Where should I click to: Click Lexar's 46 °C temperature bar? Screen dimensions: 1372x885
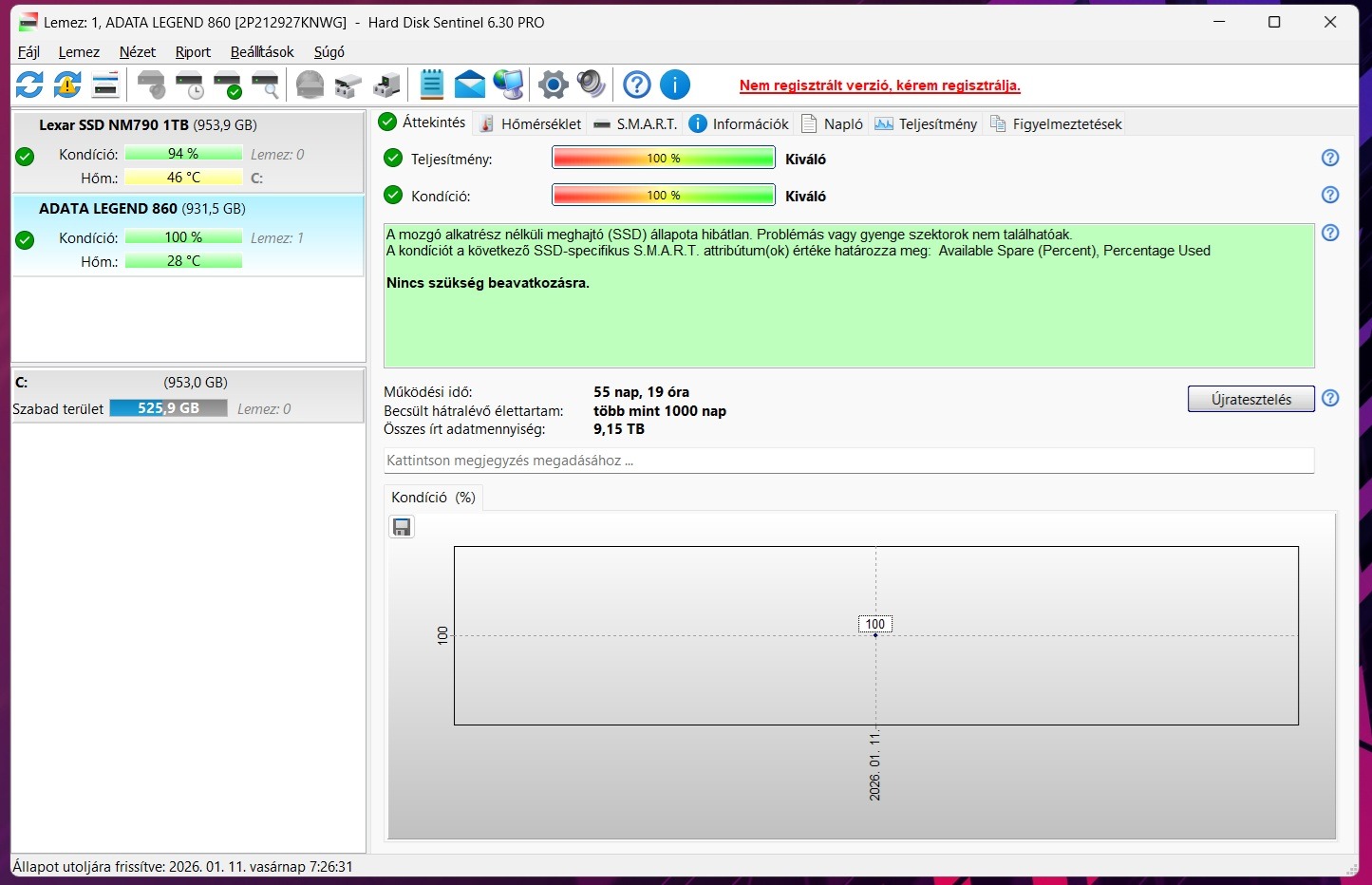[183, 178]
